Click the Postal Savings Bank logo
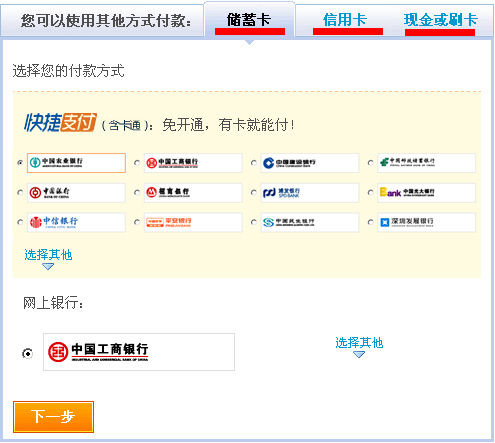Viewport: 495px width, 443px height. pos(426,163)
